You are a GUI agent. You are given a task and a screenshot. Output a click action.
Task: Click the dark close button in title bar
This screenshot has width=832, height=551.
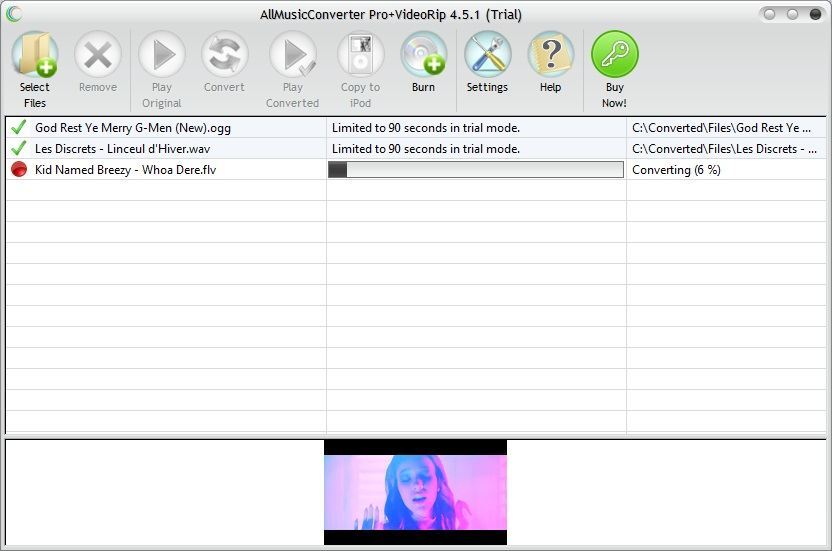click(816, 14)
